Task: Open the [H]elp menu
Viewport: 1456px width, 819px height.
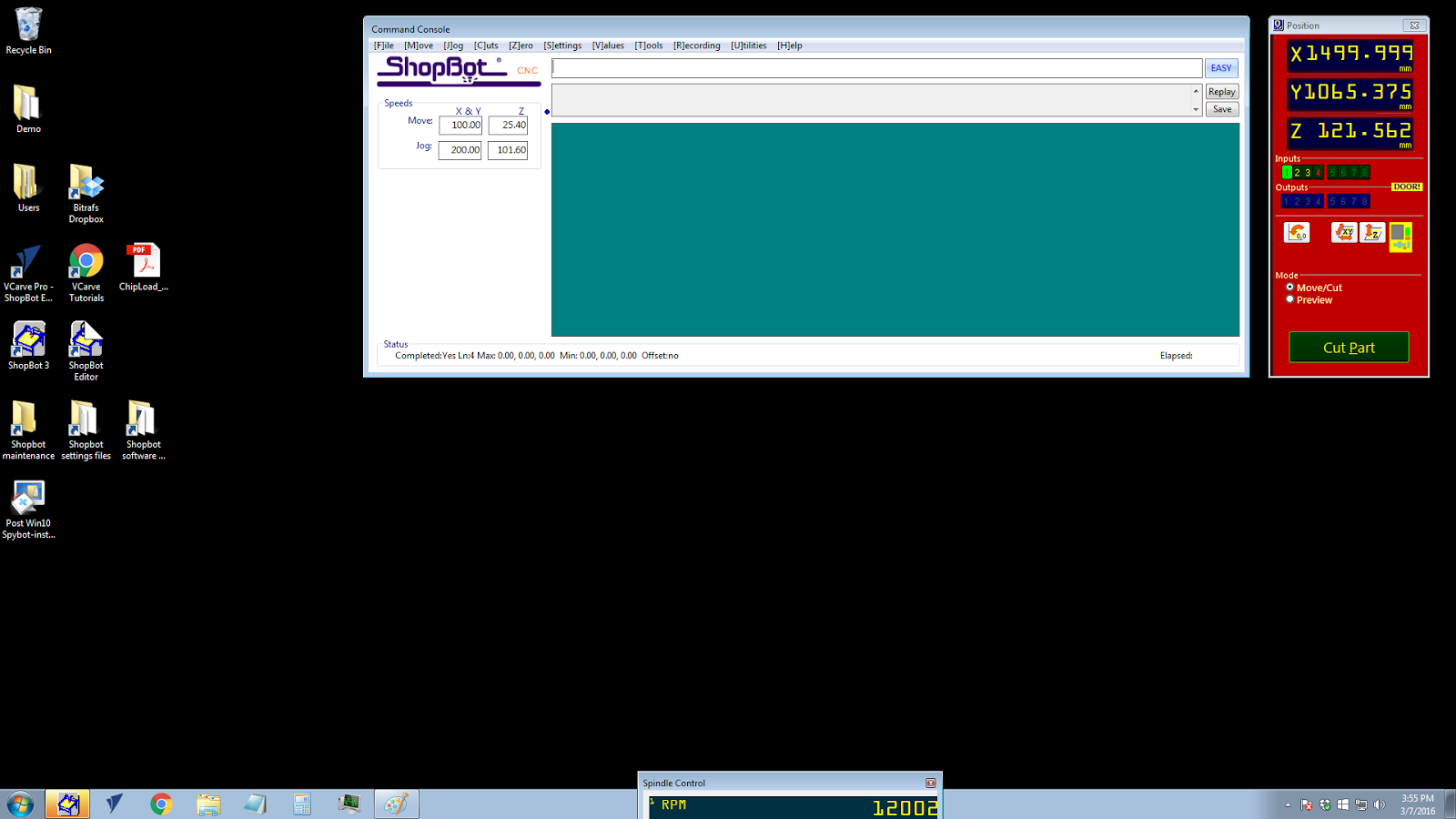Action: pos(790,45)
